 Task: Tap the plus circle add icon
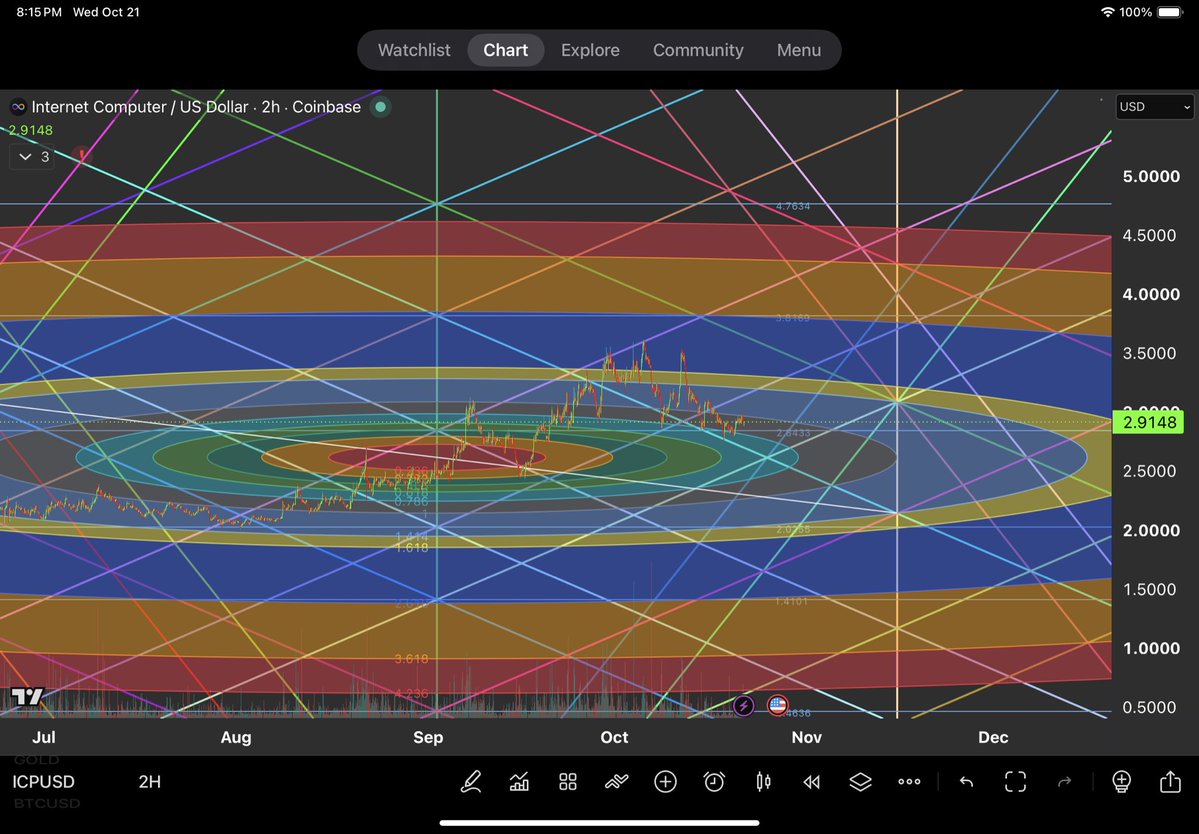[665, 781]
